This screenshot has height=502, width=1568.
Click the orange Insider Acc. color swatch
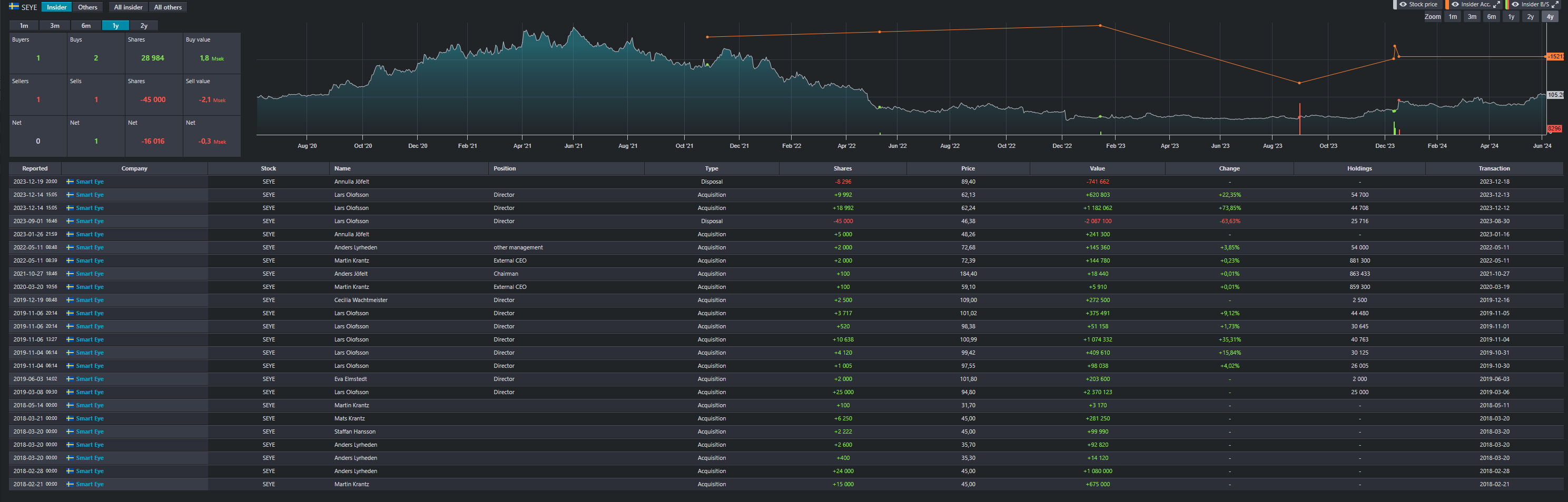tap(1447, 4)
